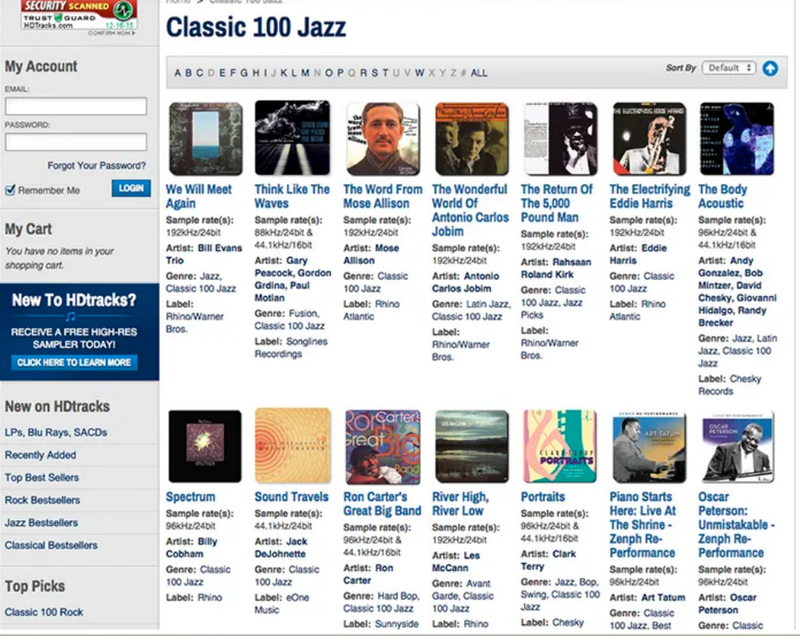This screenshot has height=636, width=800.
Task: Click the Sound Travels title link
Action: click(291, 497)
